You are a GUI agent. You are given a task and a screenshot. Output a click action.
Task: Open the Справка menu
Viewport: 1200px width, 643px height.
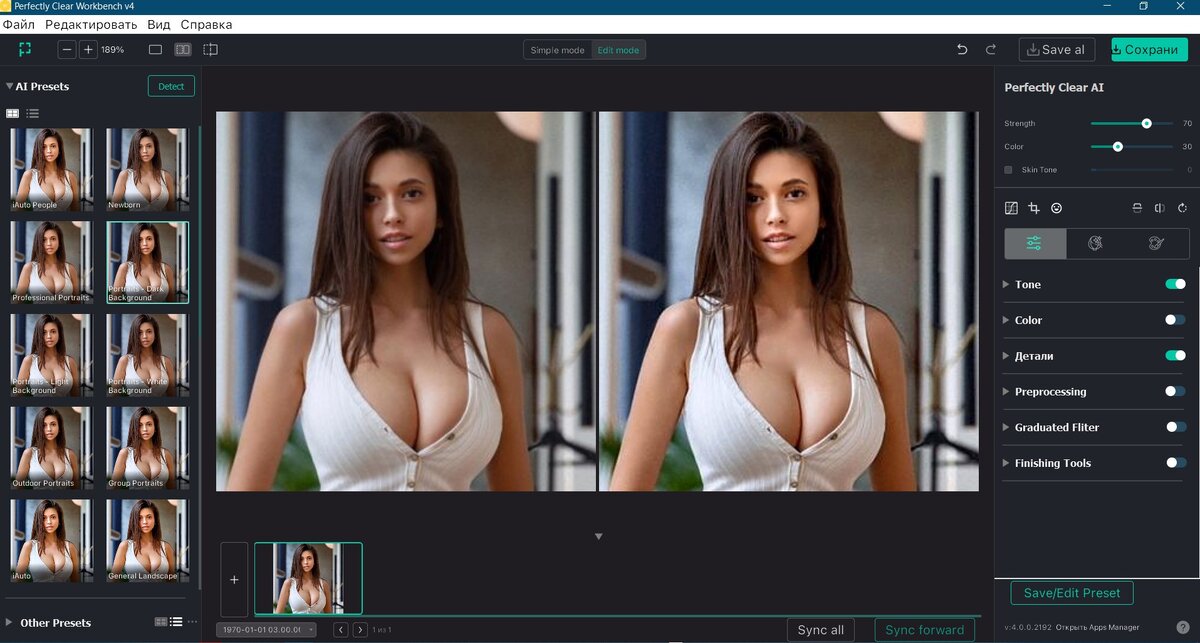click(207, 24)
